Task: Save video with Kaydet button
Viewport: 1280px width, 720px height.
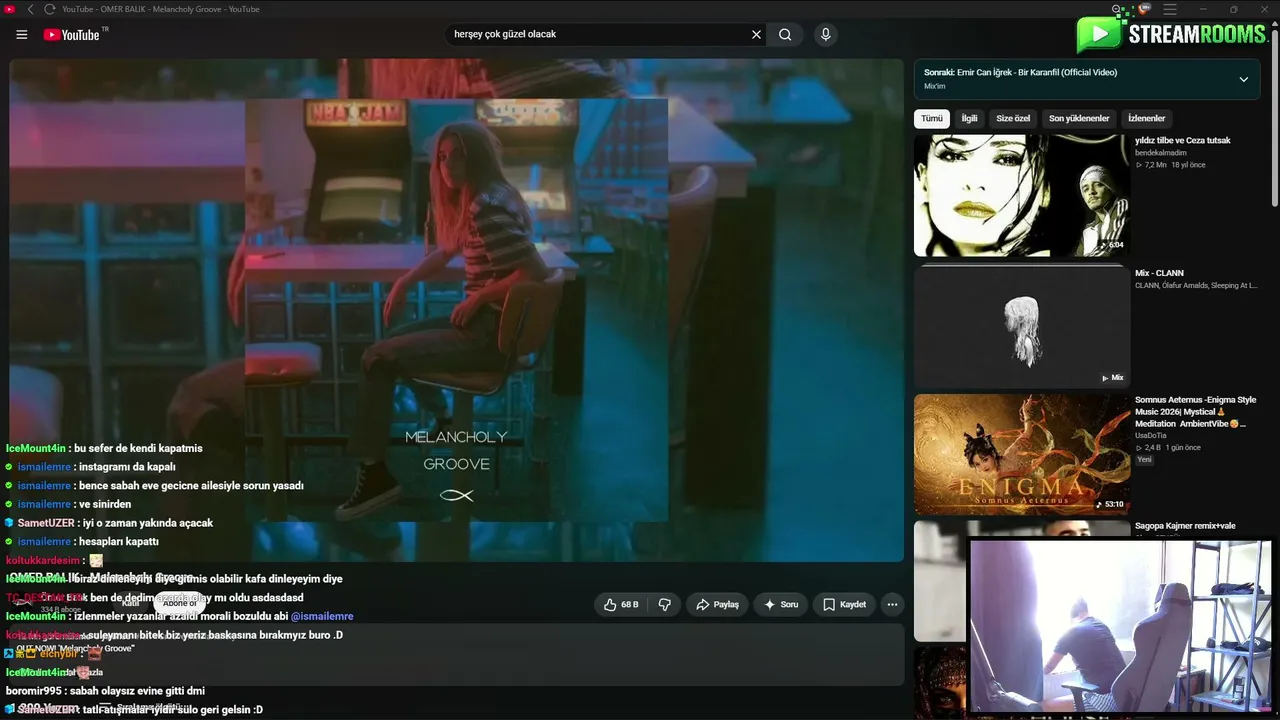Action: point(845,604)
